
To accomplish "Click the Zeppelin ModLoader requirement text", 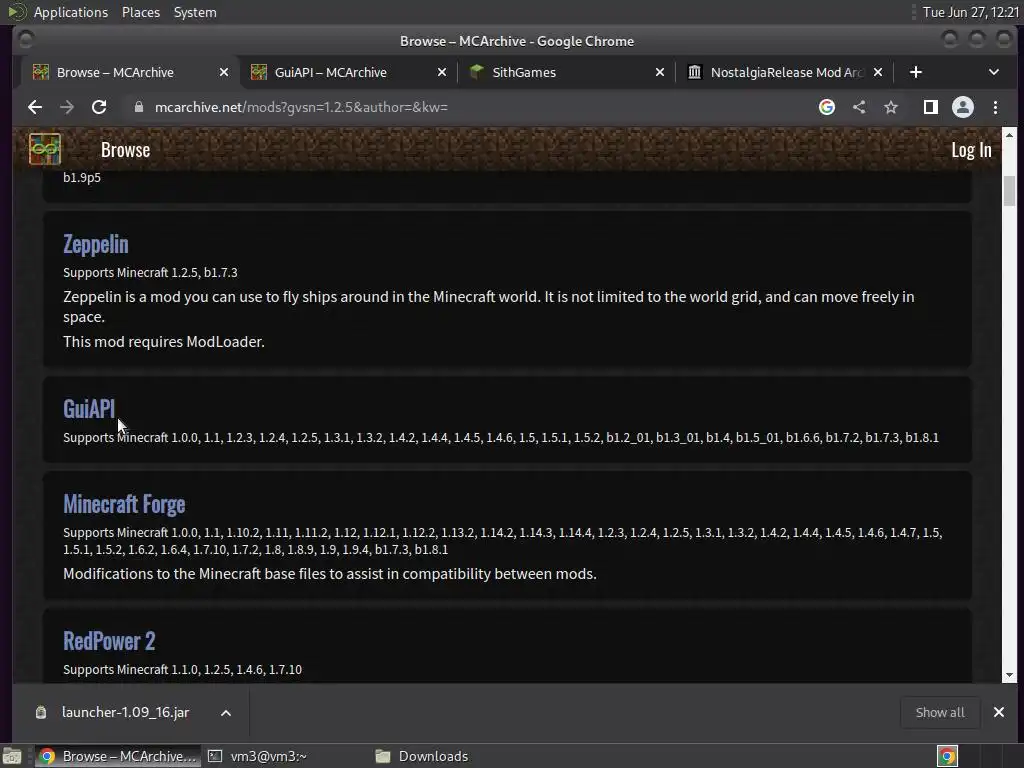I will click(164, 342).
